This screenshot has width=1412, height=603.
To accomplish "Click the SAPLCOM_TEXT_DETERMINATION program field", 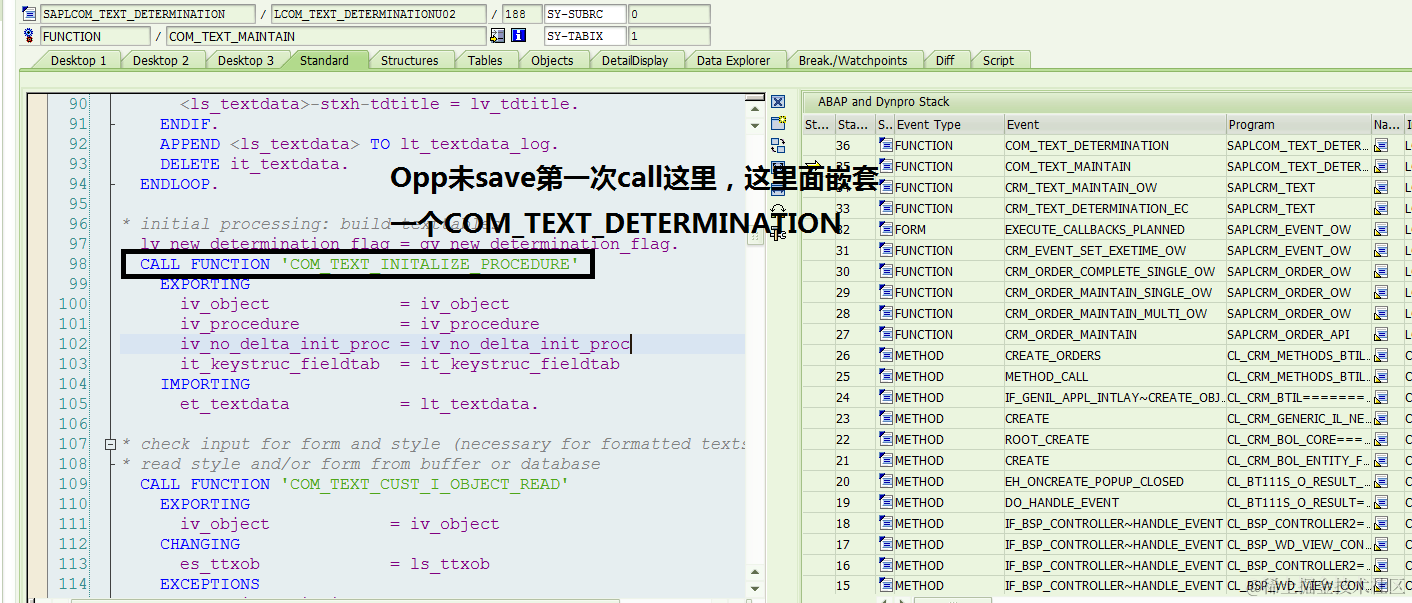I will [147, 15].
